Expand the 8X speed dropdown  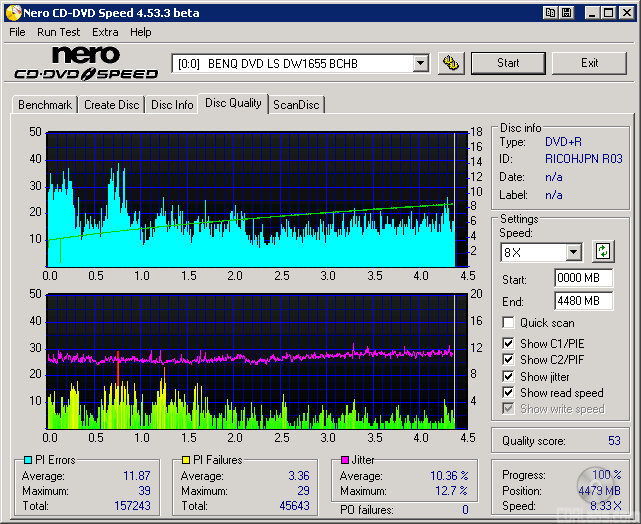(x=573, y=253)
